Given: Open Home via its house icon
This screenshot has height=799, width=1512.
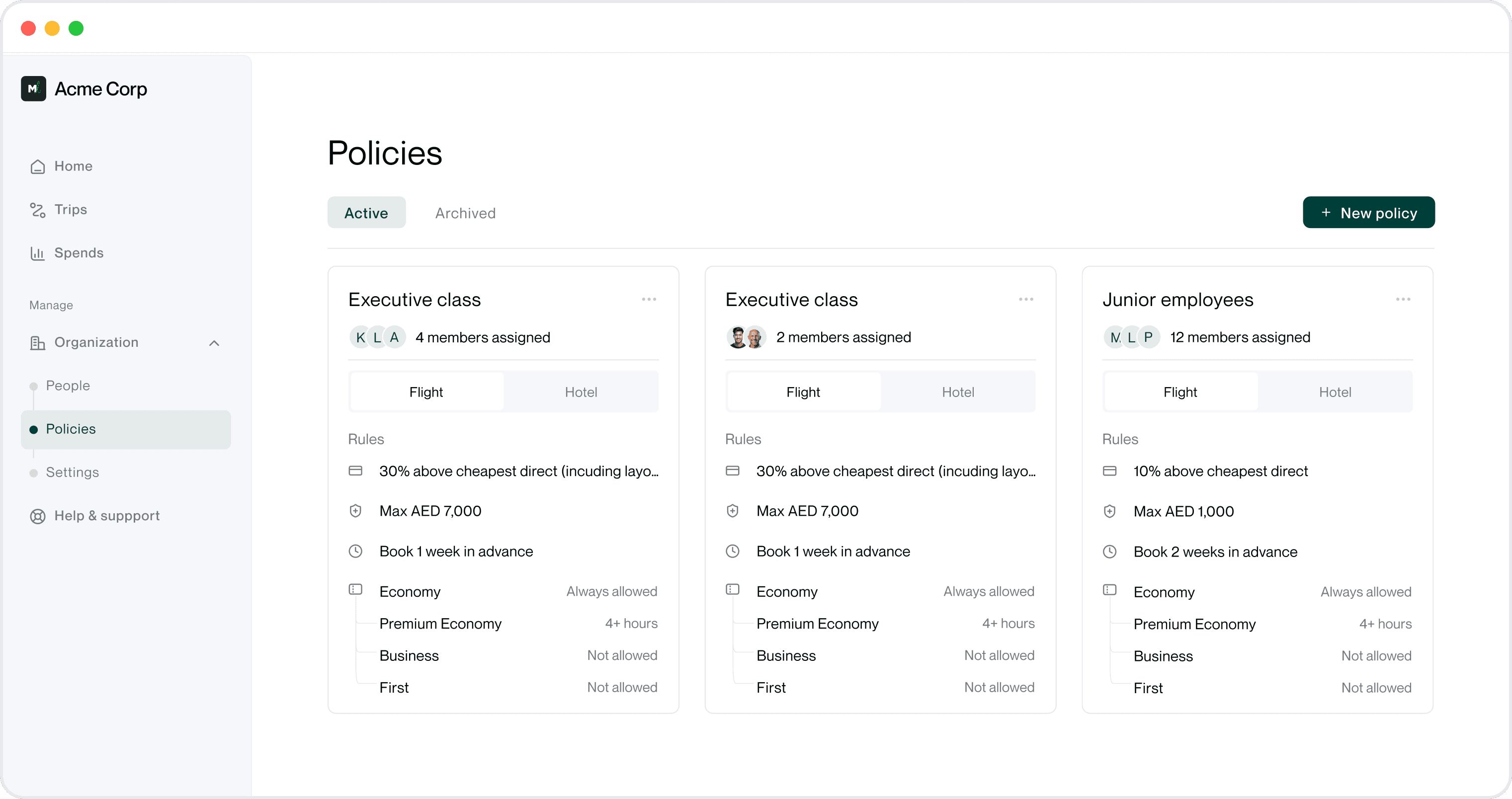Looking at the screenshot, I should [38, 166].
